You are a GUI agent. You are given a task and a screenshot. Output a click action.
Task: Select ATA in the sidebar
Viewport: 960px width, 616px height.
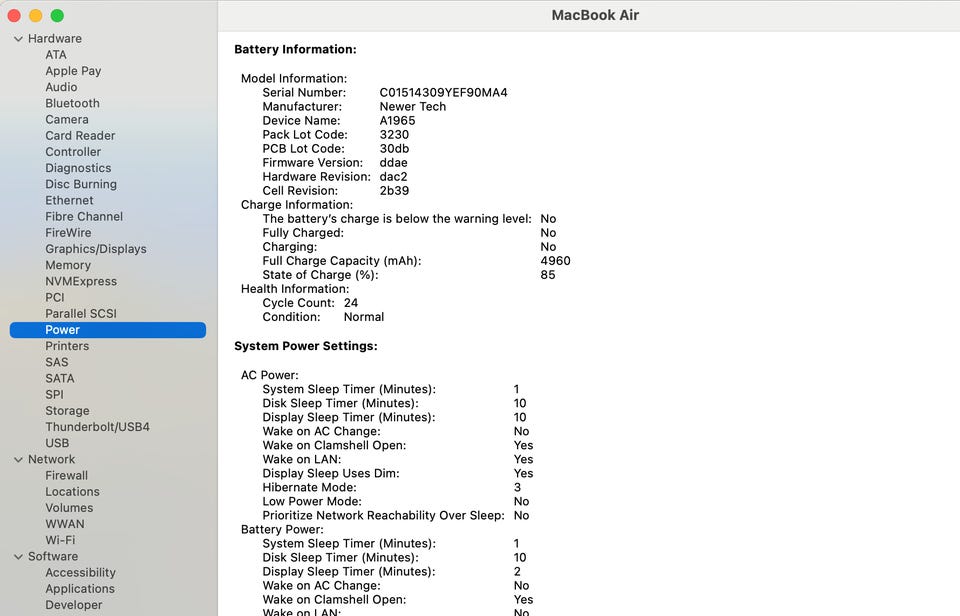click(x=56, y=54)
